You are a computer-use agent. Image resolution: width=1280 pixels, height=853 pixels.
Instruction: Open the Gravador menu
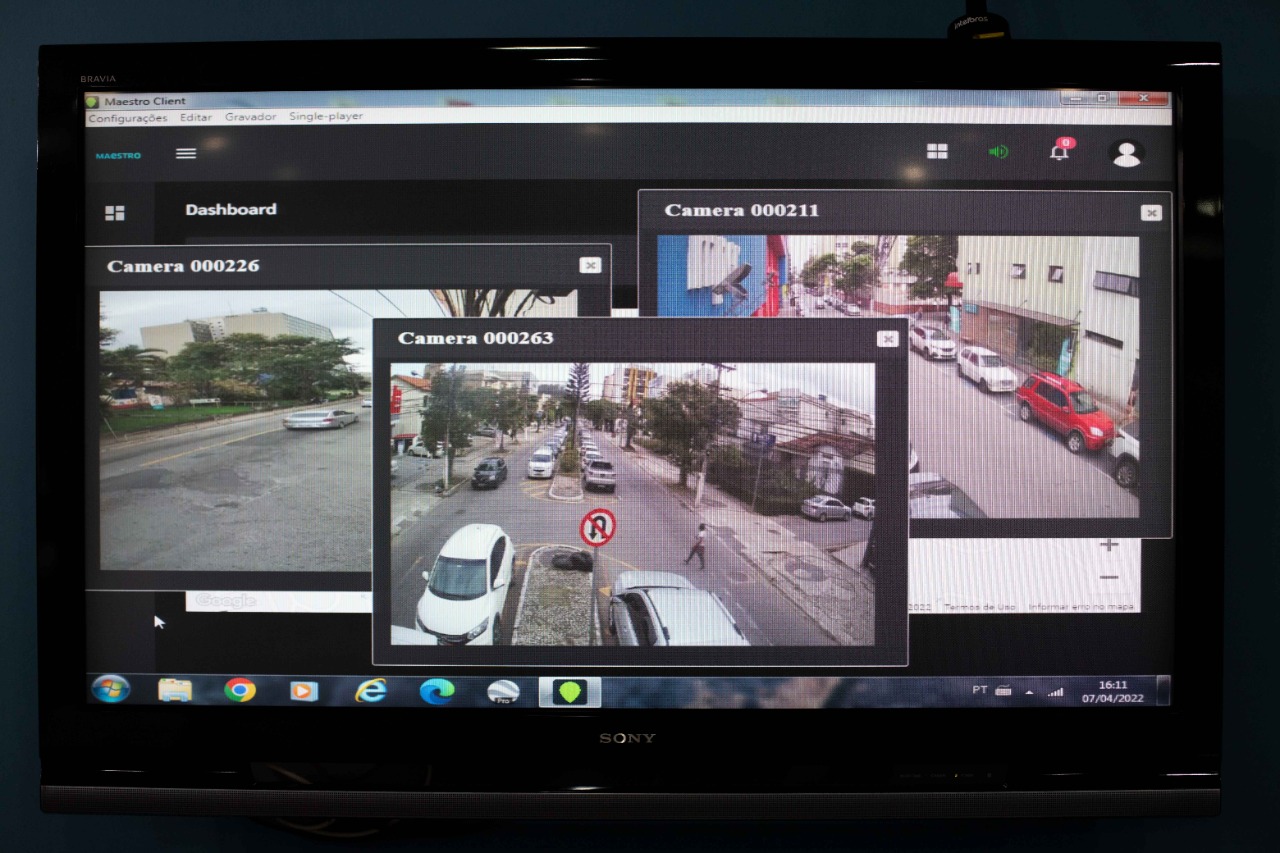click(x=250, y=117)
